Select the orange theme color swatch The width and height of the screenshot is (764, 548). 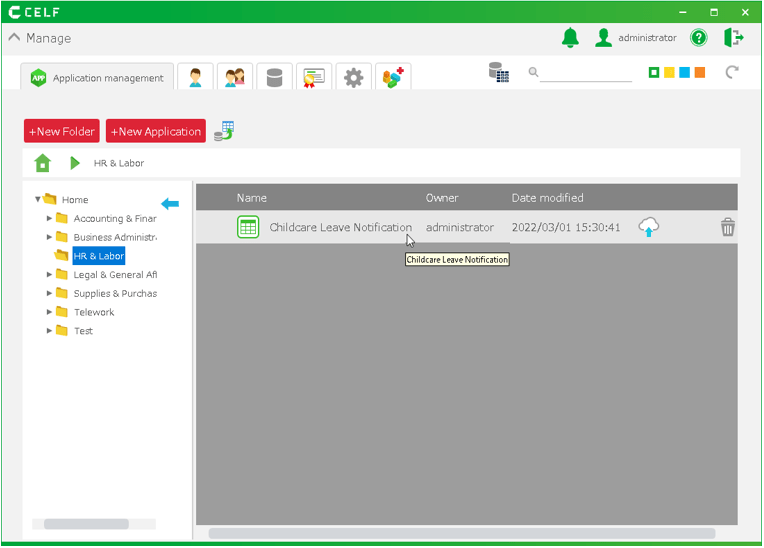tap(700, 73)
